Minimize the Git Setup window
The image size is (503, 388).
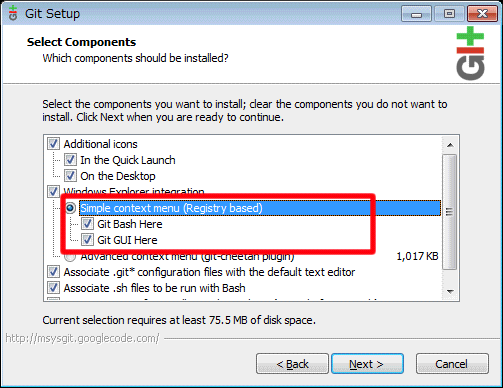pyautogui.click(x=416, y=14)
